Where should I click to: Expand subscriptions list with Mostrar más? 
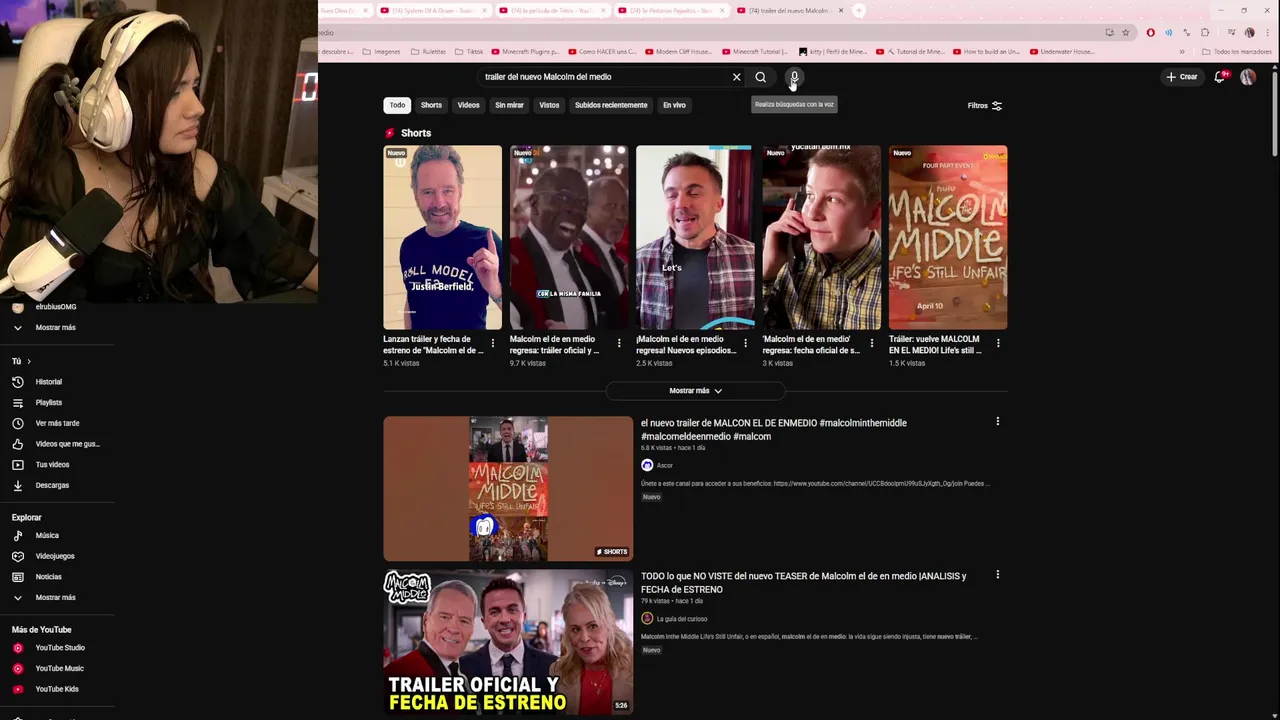(x=55, y=328)
